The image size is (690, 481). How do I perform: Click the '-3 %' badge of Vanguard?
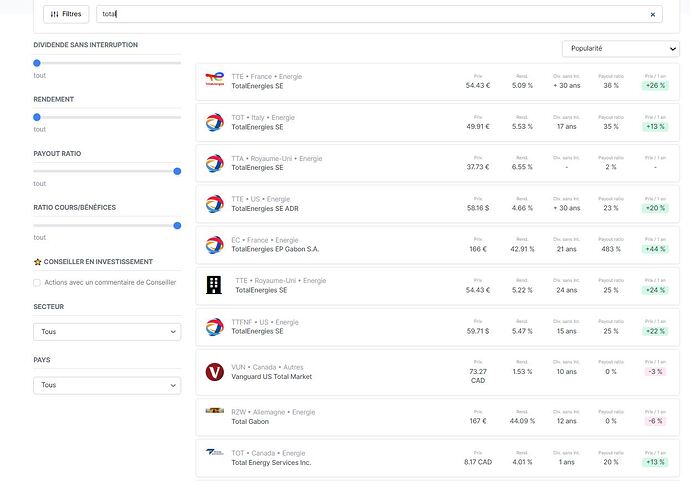click(x=655, y=372)
